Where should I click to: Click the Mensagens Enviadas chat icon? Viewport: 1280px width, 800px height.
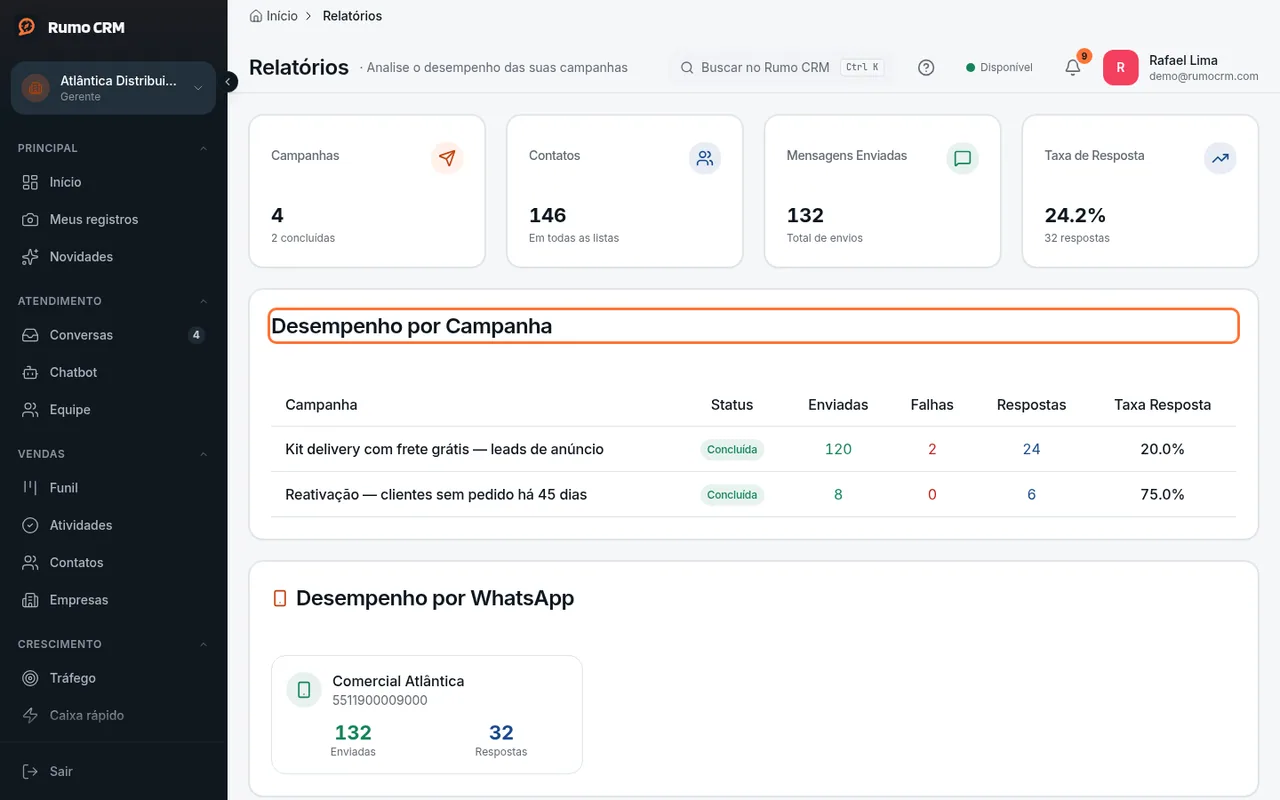[x=963, y=158]
